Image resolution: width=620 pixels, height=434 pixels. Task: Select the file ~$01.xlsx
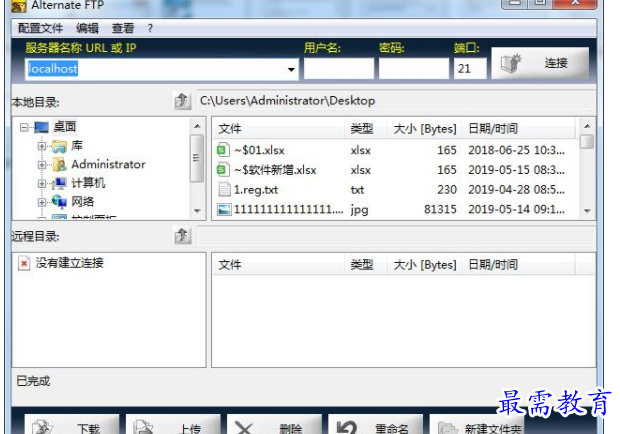(259, 151)
